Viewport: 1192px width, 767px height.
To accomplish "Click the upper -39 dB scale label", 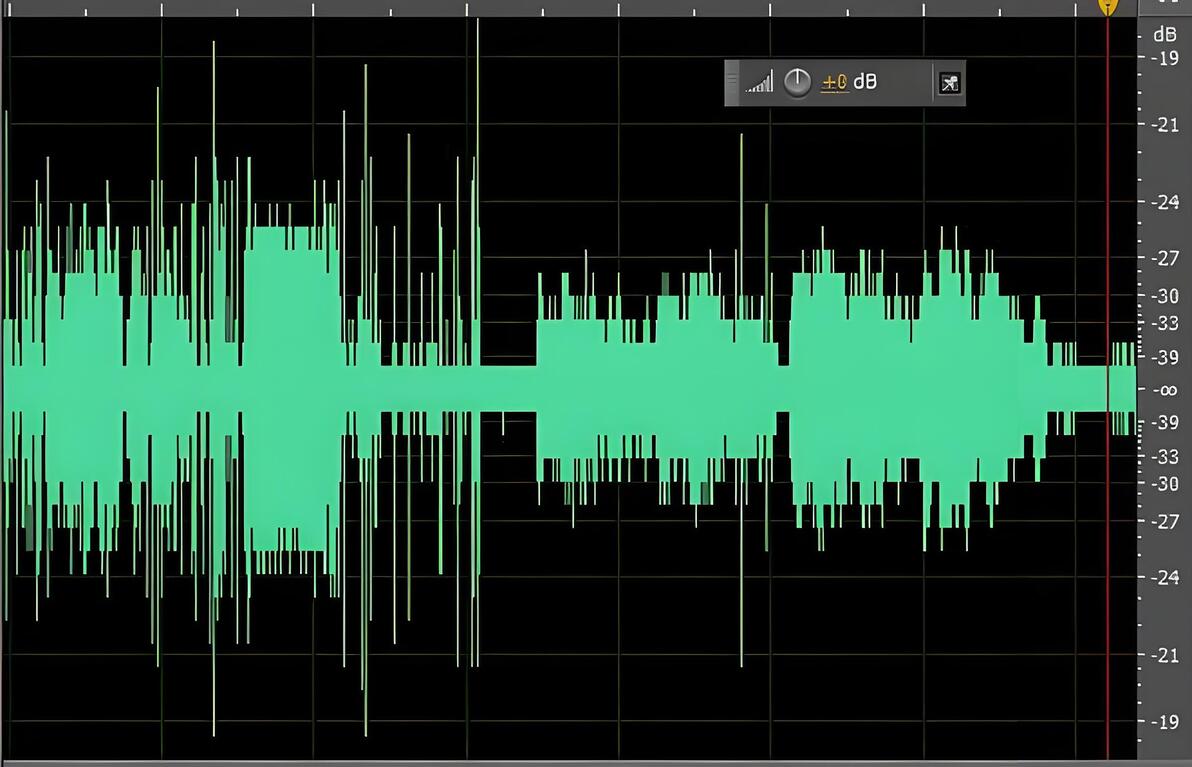I will tap(1165, 357).
